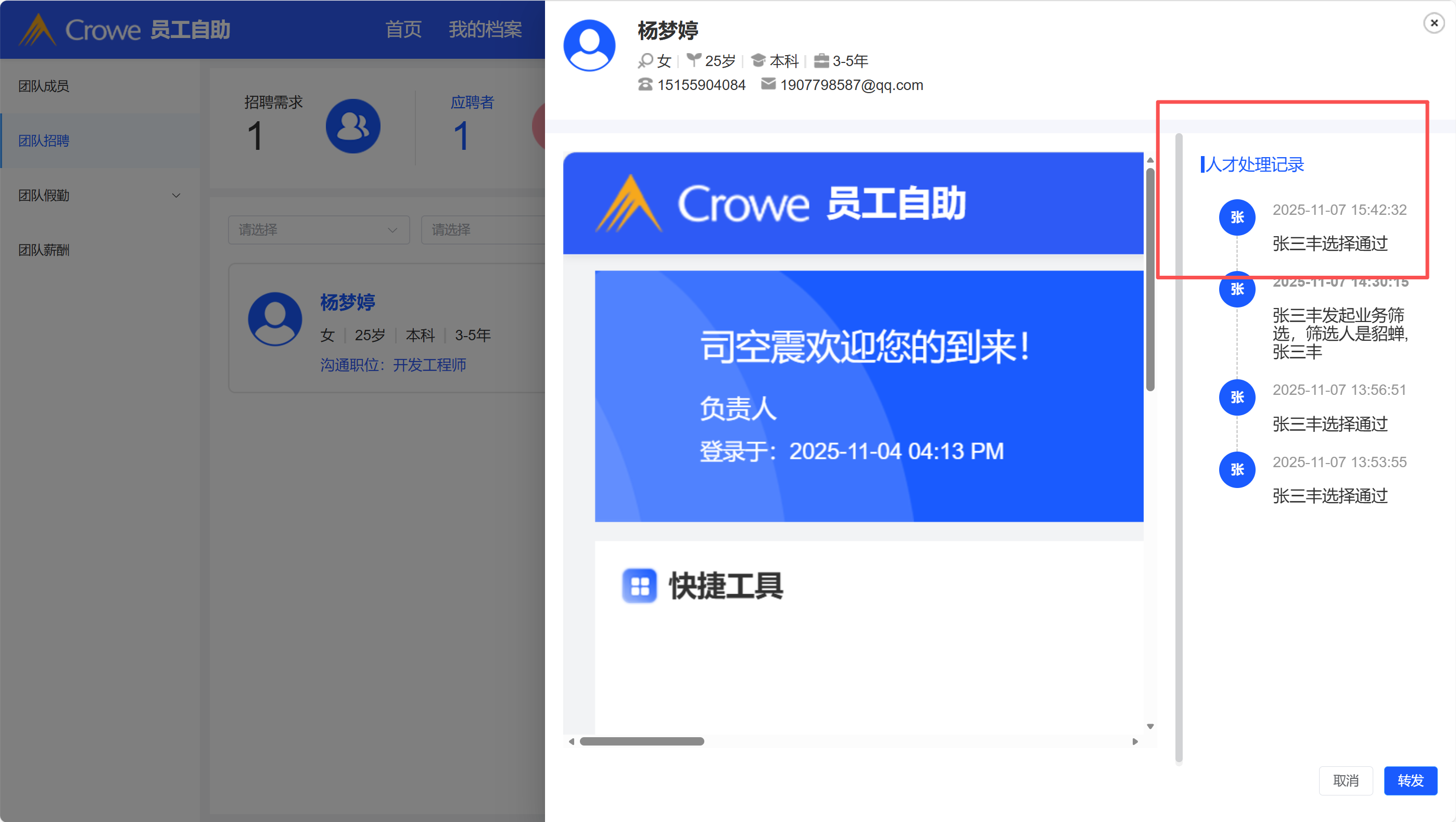Click the phone icon beside 15155904084

click(645, 85)
